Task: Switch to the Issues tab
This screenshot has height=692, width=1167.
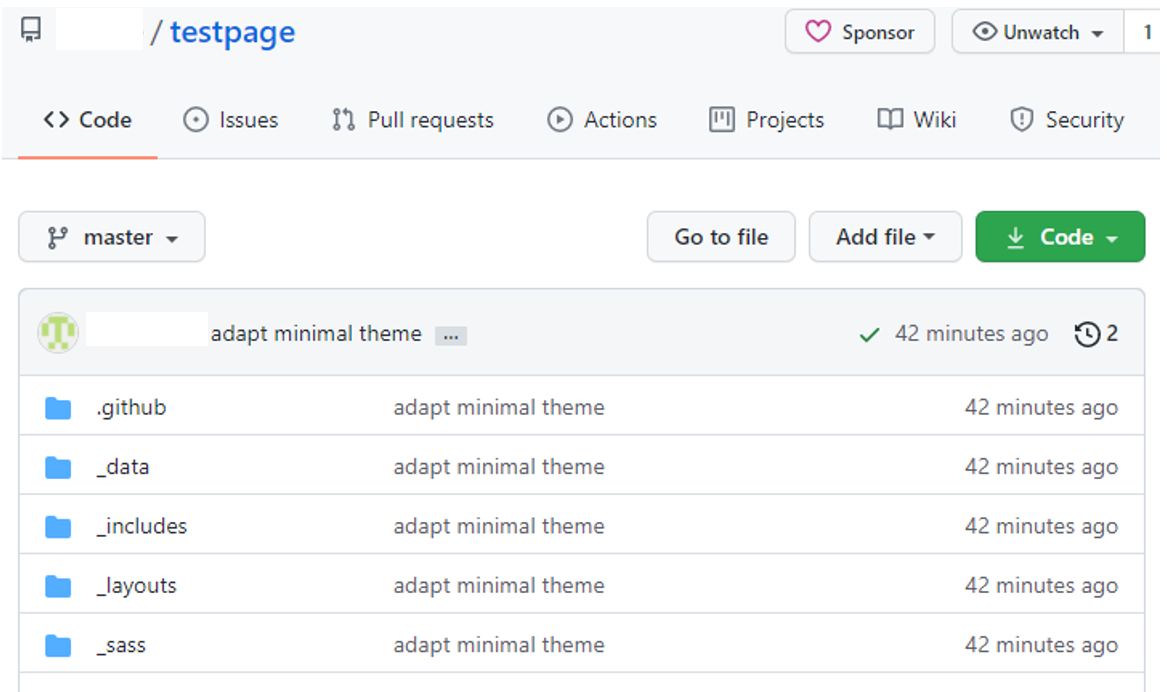Action: click(231, 120)
